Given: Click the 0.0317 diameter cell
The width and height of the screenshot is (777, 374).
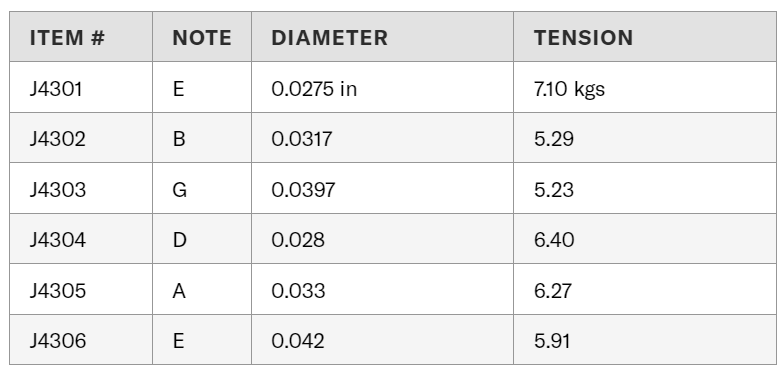Looking at the screenshot, I should tap(382, 138).
